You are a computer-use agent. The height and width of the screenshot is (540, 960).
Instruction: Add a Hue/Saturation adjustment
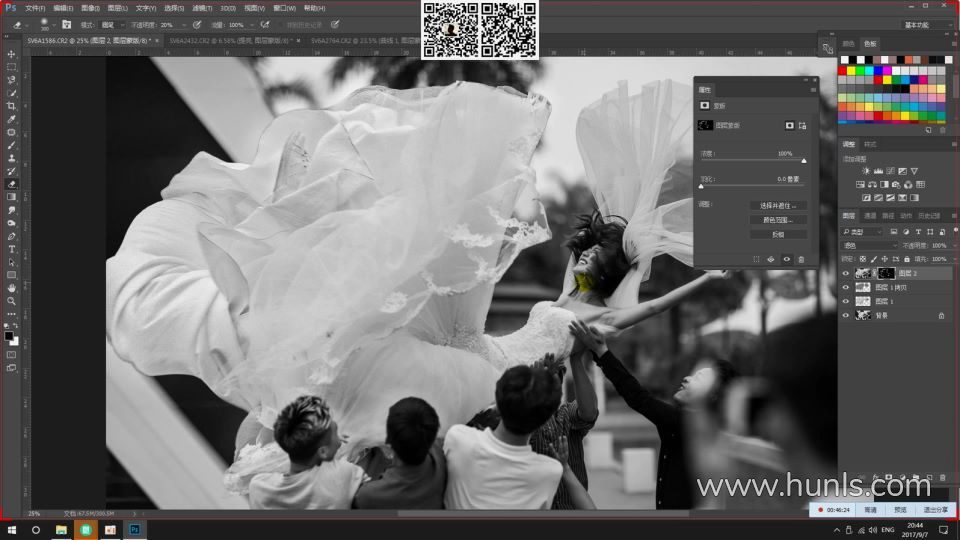(x=860, y=184)
